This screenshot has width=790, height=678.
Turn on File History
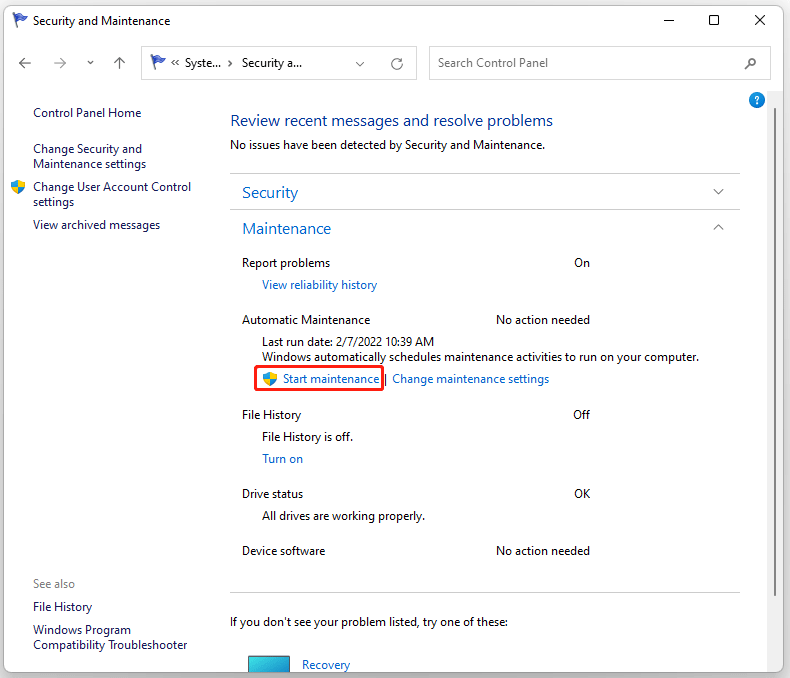coord(282,459)
